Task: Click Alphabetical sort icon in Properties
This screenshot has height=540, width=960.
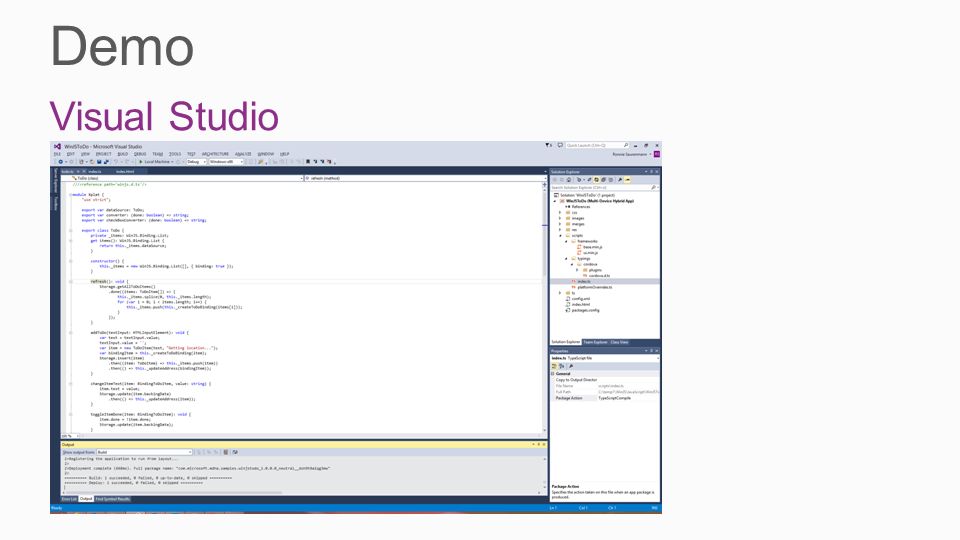Action: [561, 366]
